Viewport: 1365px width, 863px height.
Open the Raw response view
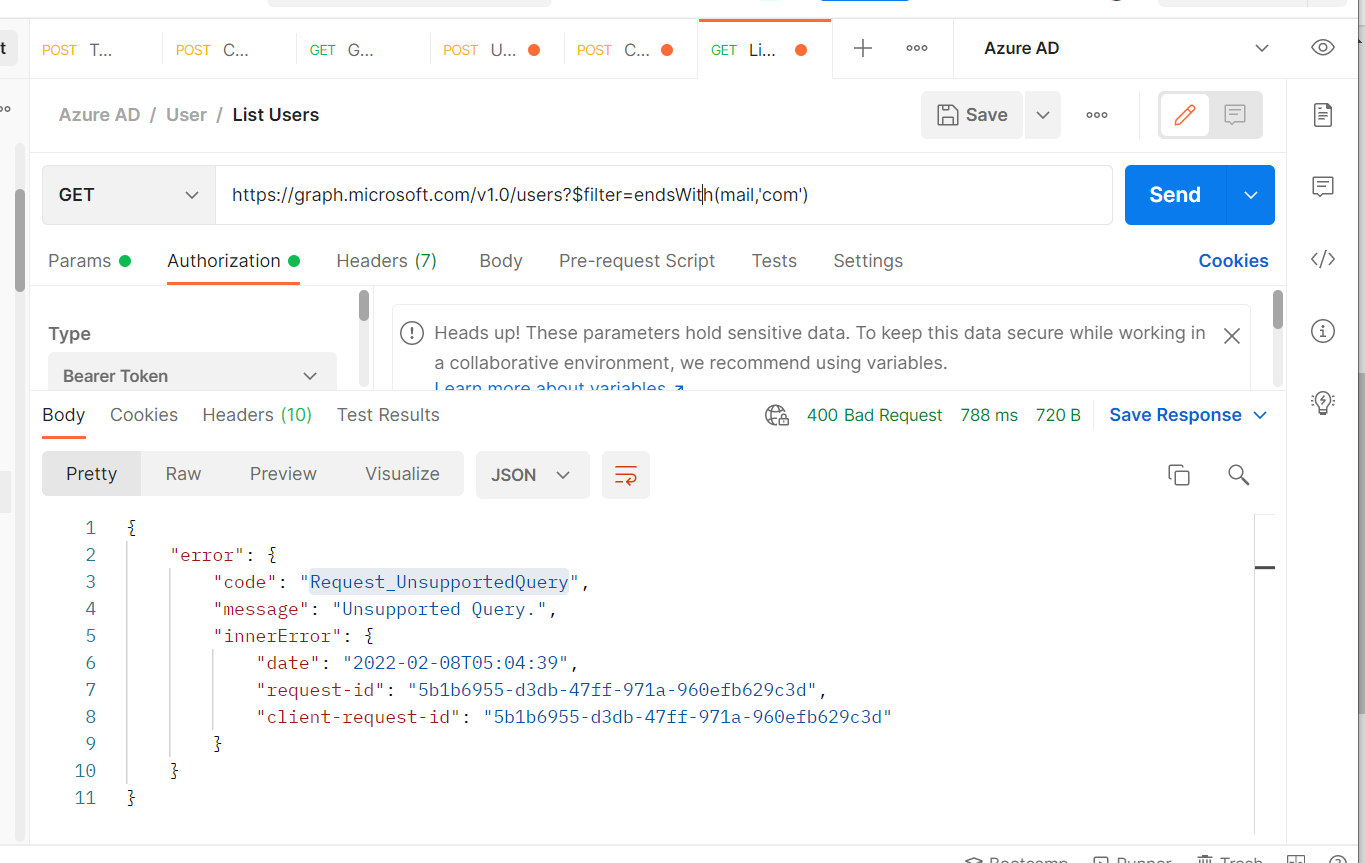pos(183,473)
